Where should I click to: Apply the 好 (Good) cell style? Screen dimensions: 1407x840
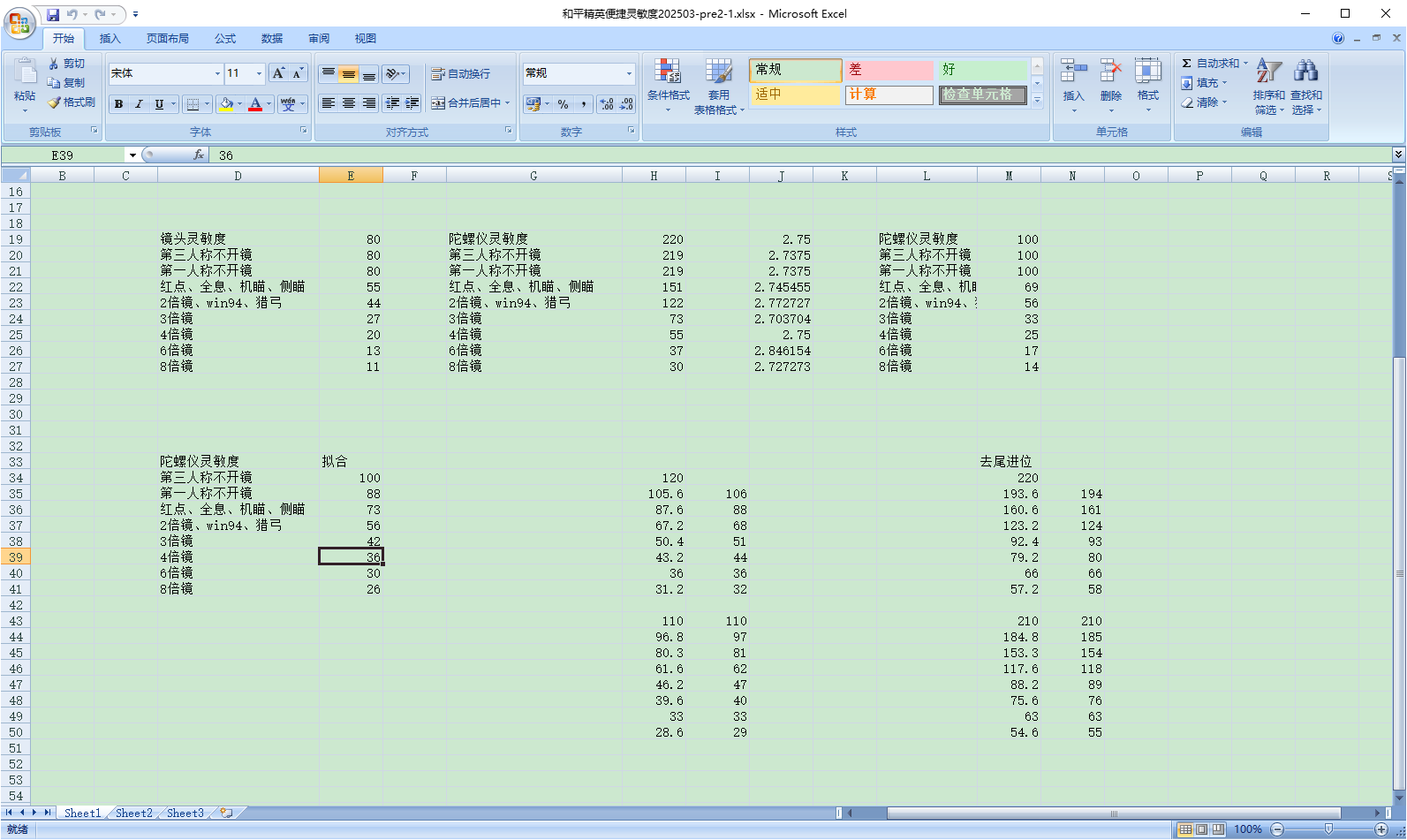(x=980, y=70)
